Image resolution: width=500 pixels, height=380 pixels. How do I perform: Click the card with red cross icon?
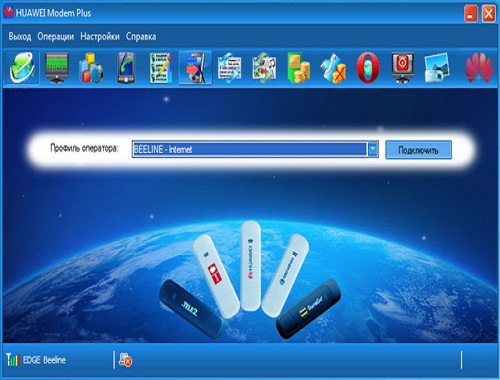pyautogui.click(x=333, y=68)
